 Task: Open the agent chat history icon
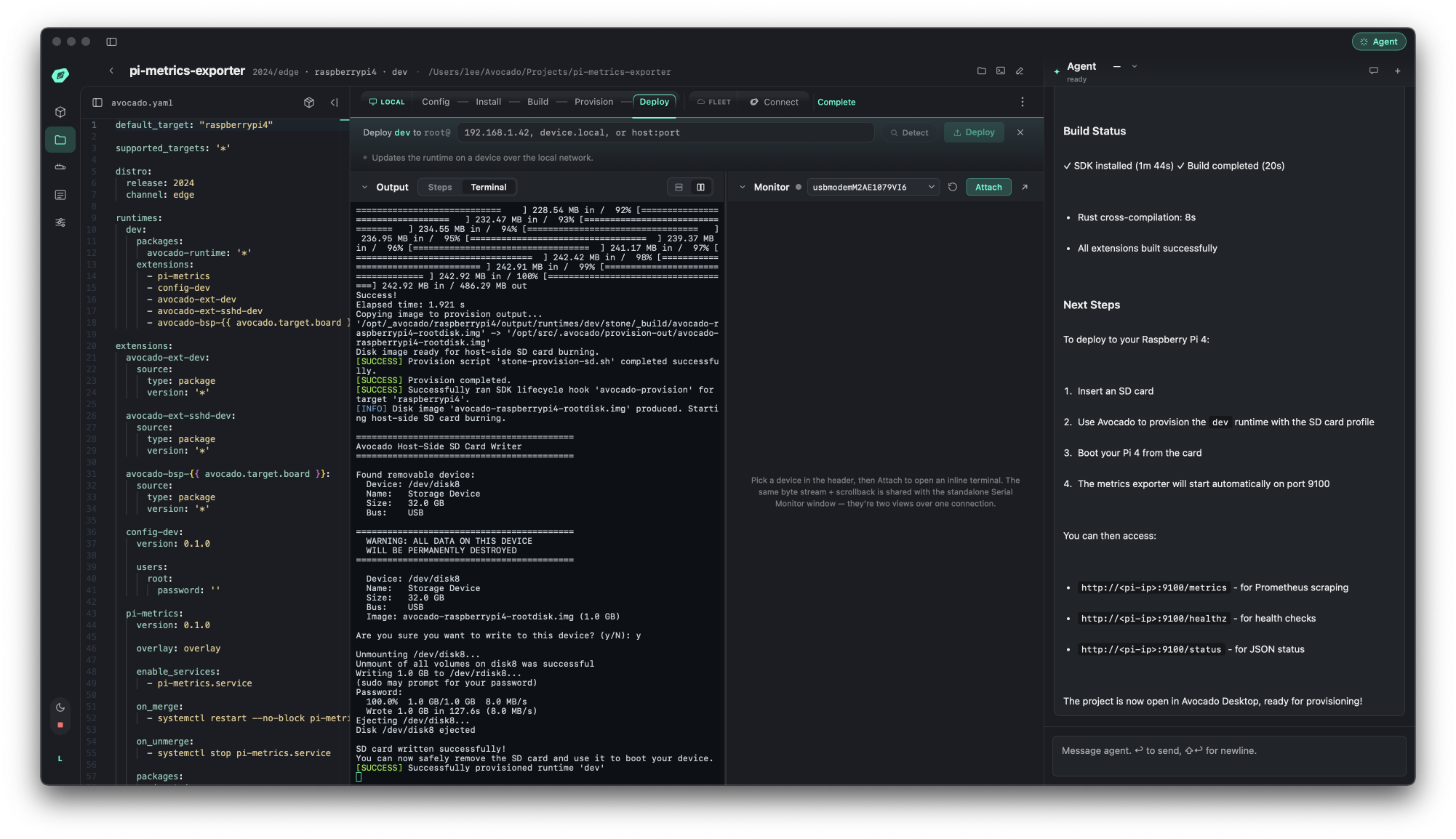click(x=1374, y=71)
